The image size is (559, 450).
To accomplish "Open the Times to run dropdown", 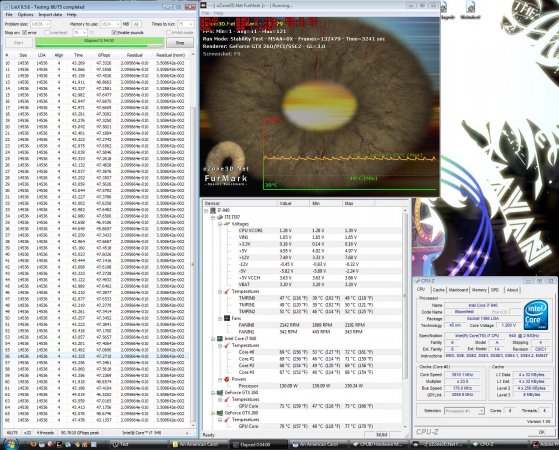I will (185, 24).
